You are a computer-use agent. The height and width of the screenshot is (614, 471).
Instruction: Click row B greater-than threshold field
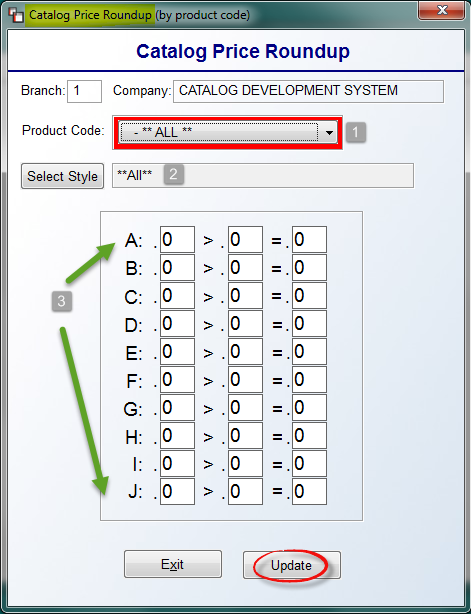(245, 267)
